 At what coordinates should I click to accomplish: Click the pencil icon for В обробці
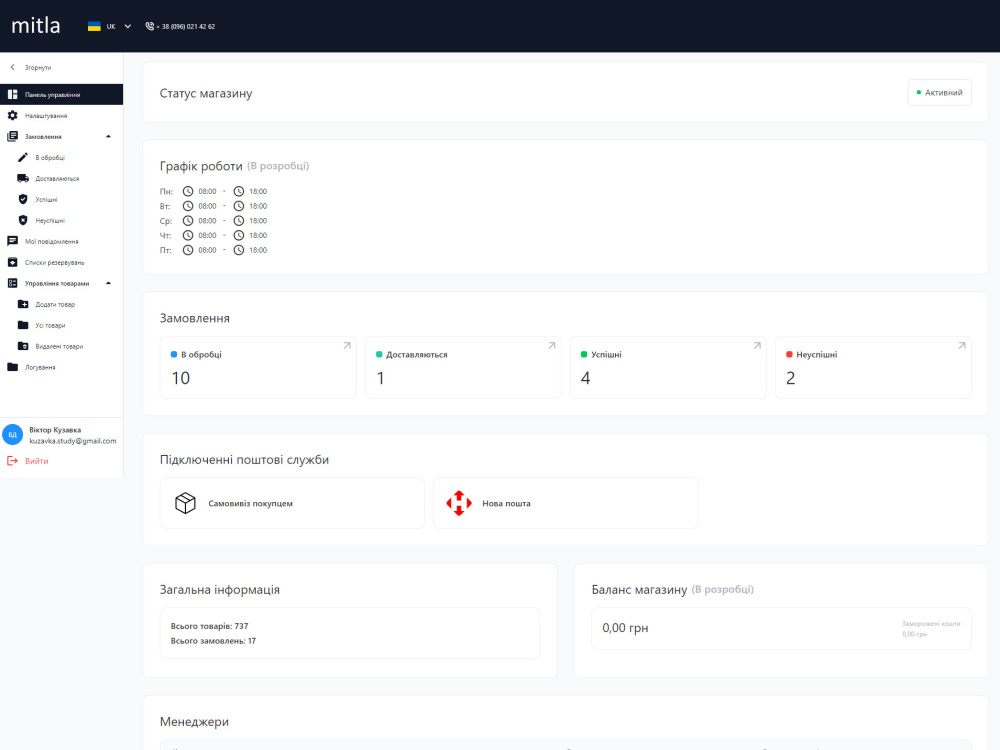[x=23, y=158]
